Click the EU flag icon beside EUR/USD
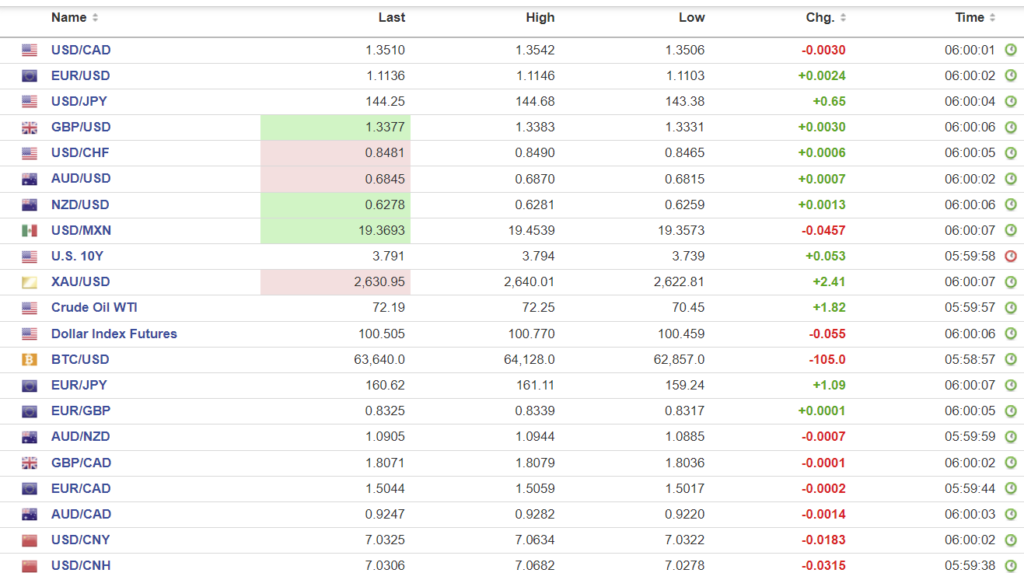This screenshot has height=573, width=1024. pos(29,76)
